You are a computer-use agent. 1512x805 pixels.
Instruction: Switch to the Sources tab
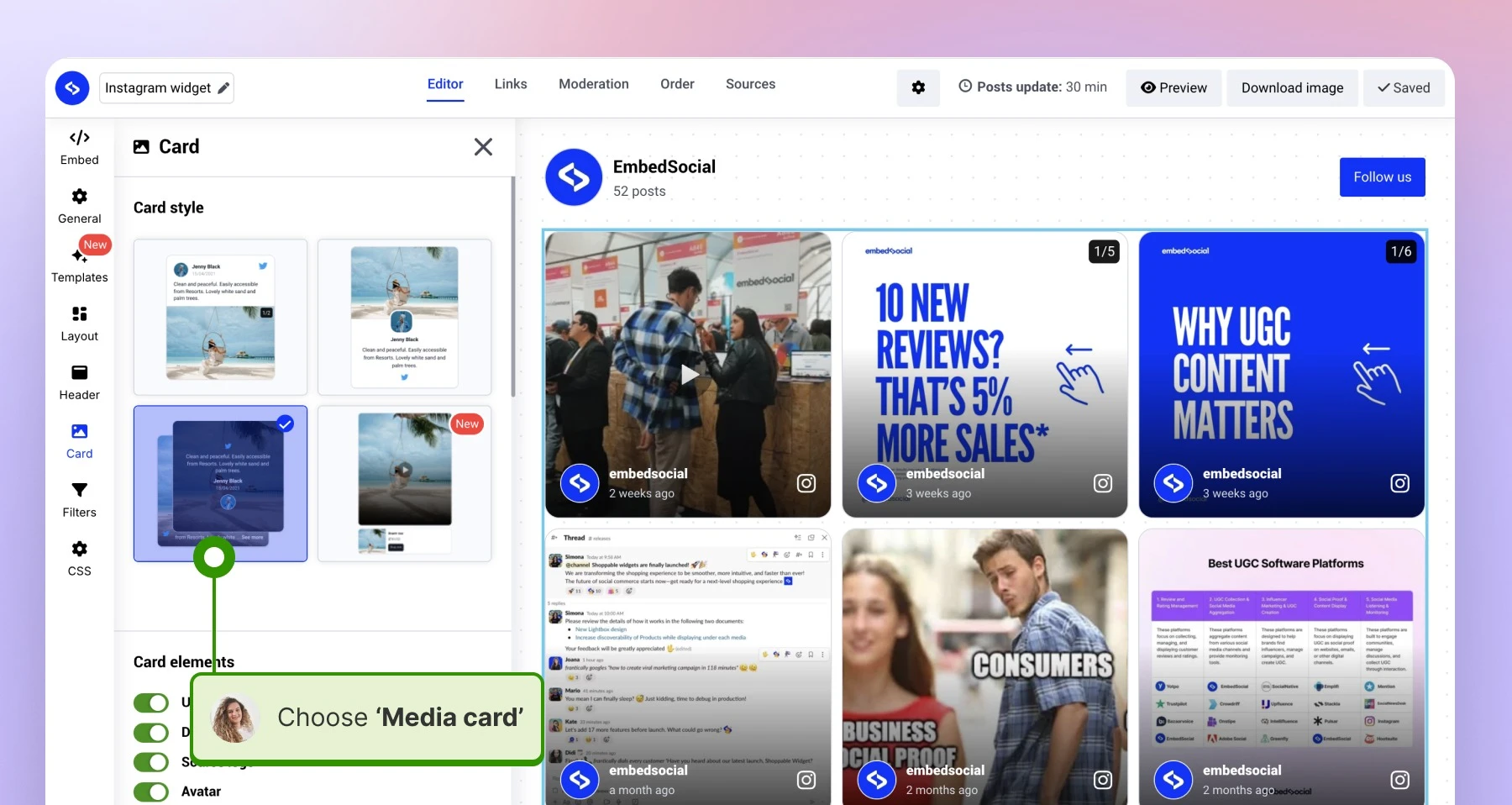pyautogui.click(x=751, y=84)
